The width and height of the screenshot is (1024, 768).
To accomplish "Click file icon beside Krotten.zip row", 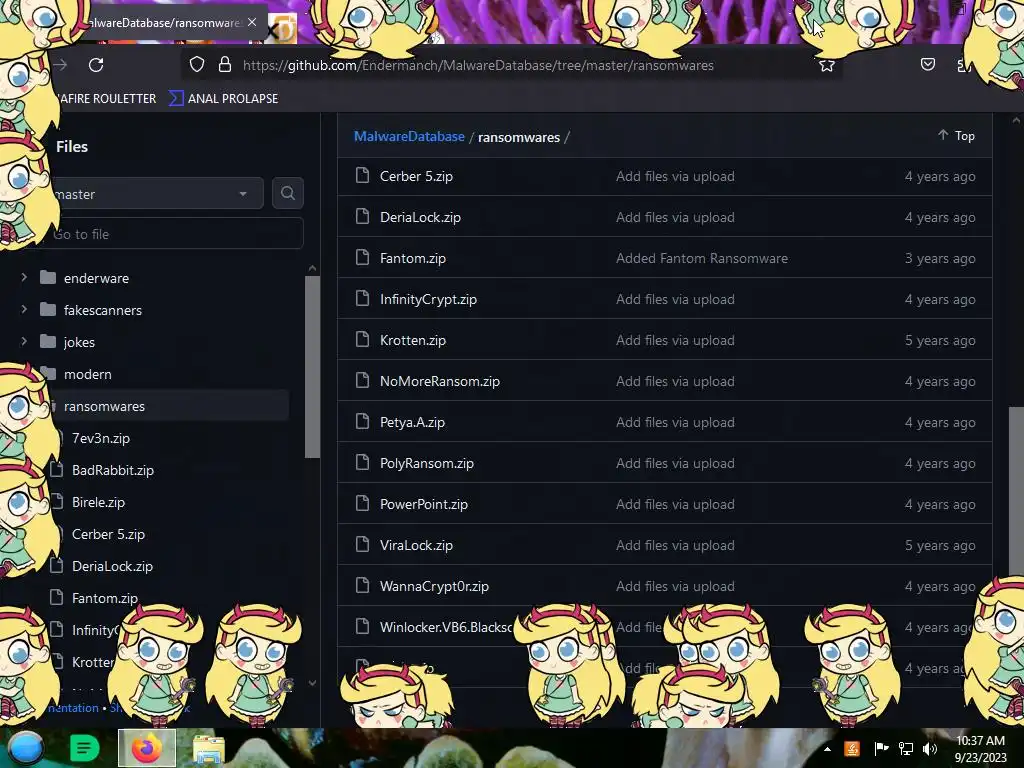I will coord(362,339).
